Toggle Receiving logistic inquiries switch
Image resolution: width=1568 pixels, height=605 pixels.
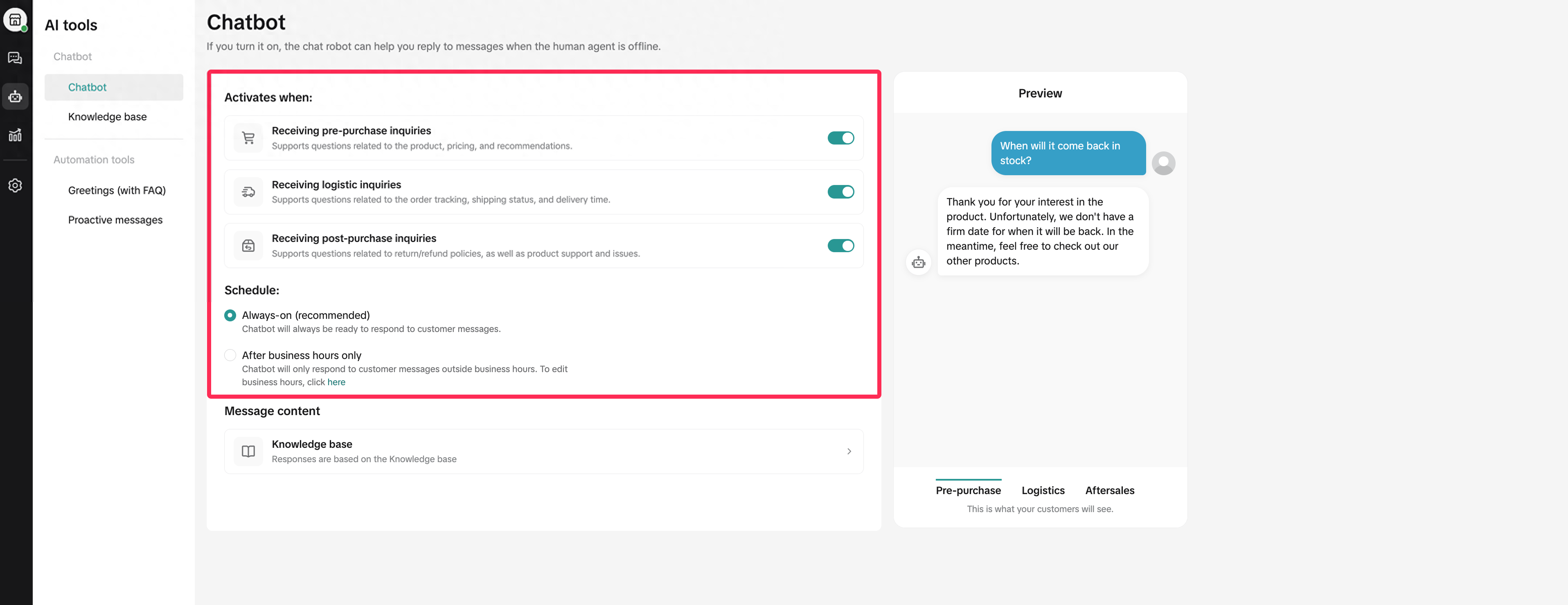click(x=840, y=192)
